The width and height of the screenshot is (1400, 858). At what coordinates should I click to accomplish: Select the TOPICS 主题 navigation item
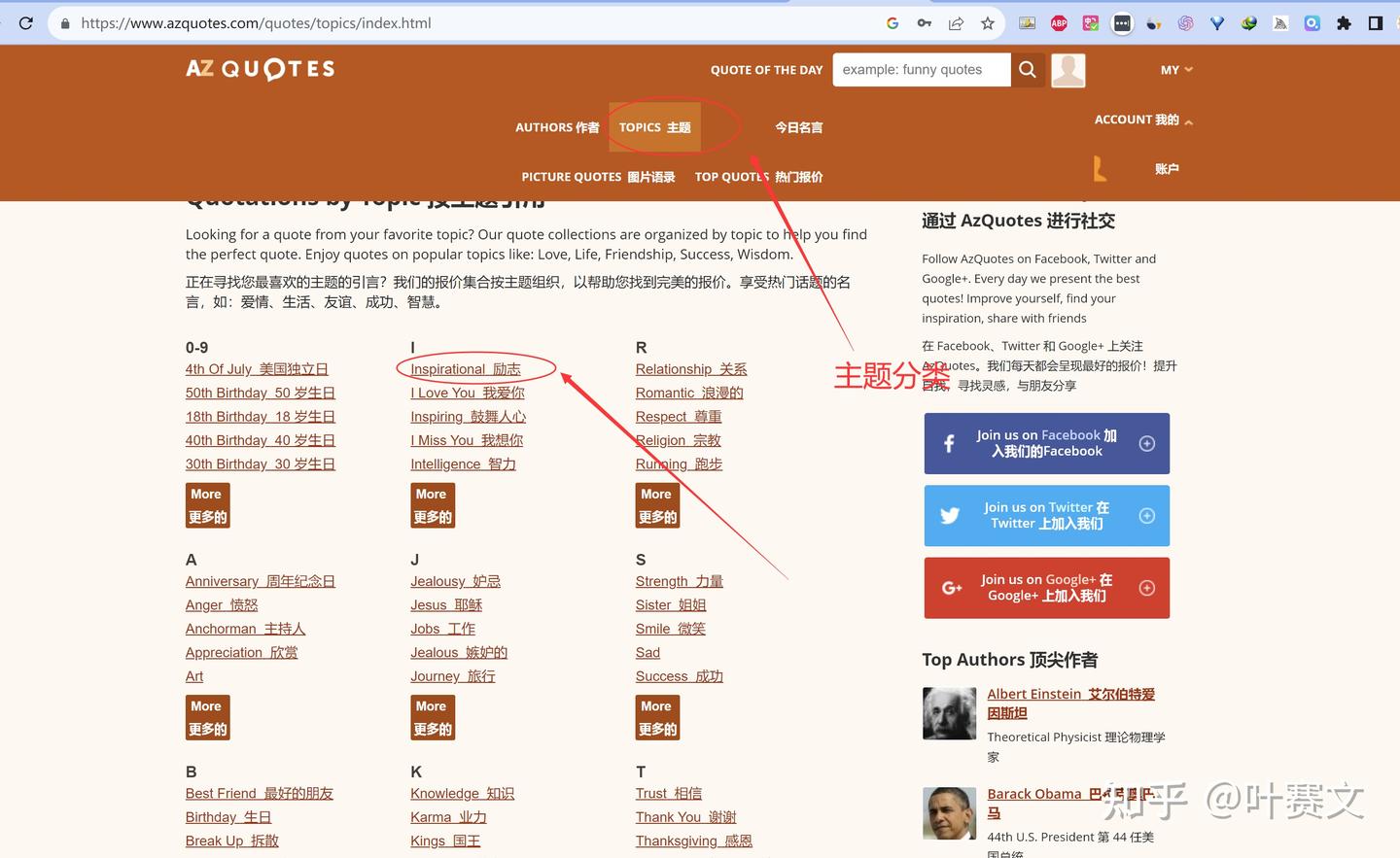(654, 126)
